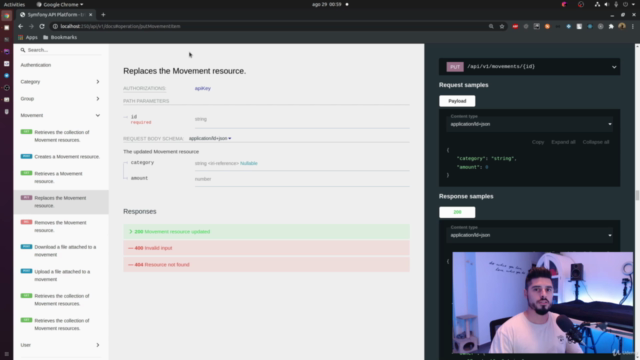Open the extensions puzzle icon
This screenshot has width=640, height=360.
[x=611, y=26]
